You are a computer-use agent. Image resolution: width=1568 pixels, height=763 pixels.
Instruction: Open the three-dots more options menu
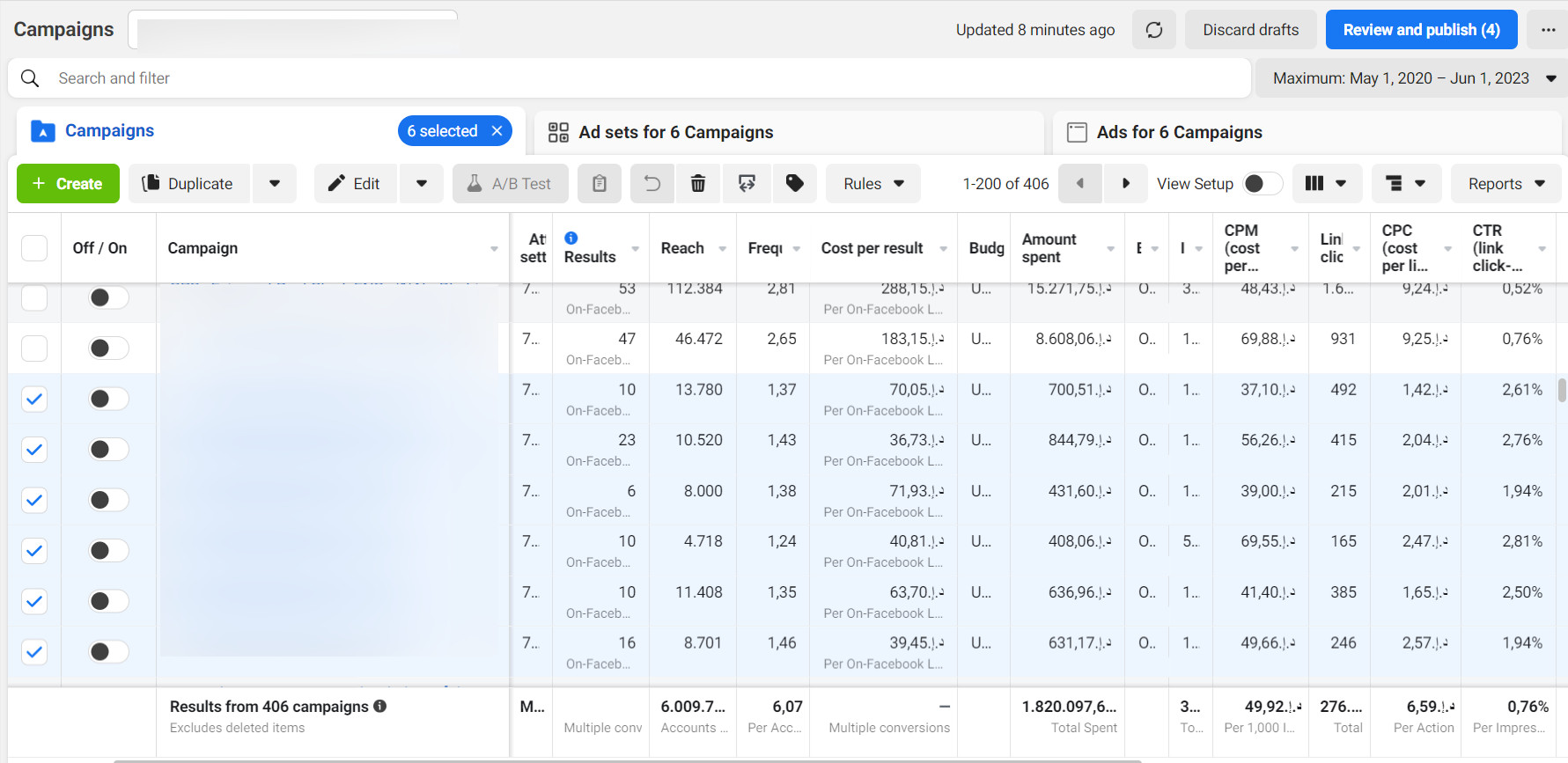(x=1547, y=30)
